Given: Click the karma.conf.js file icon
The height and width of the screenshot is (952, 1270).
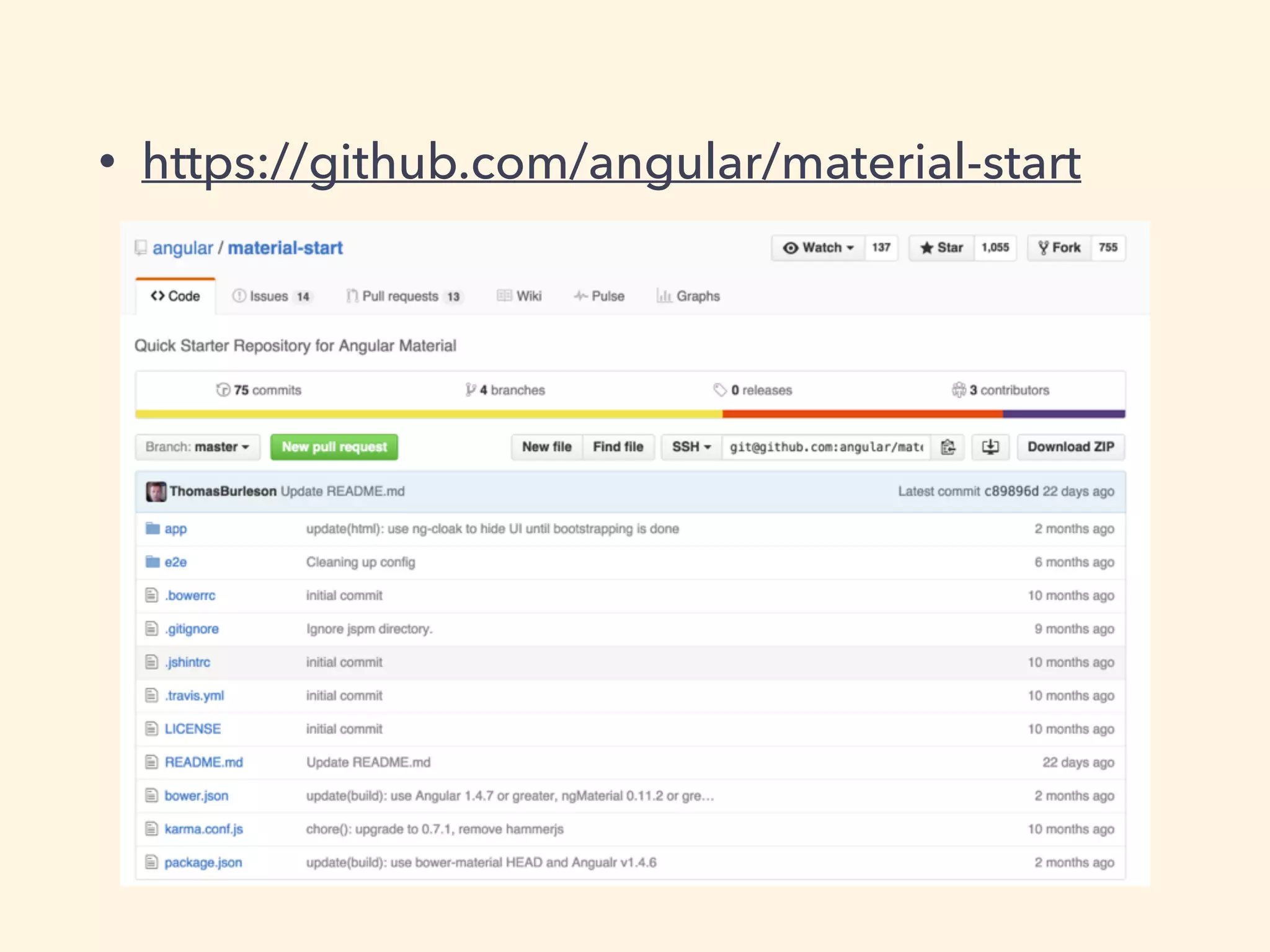Looking at the screenshot, I should (151, 829).
